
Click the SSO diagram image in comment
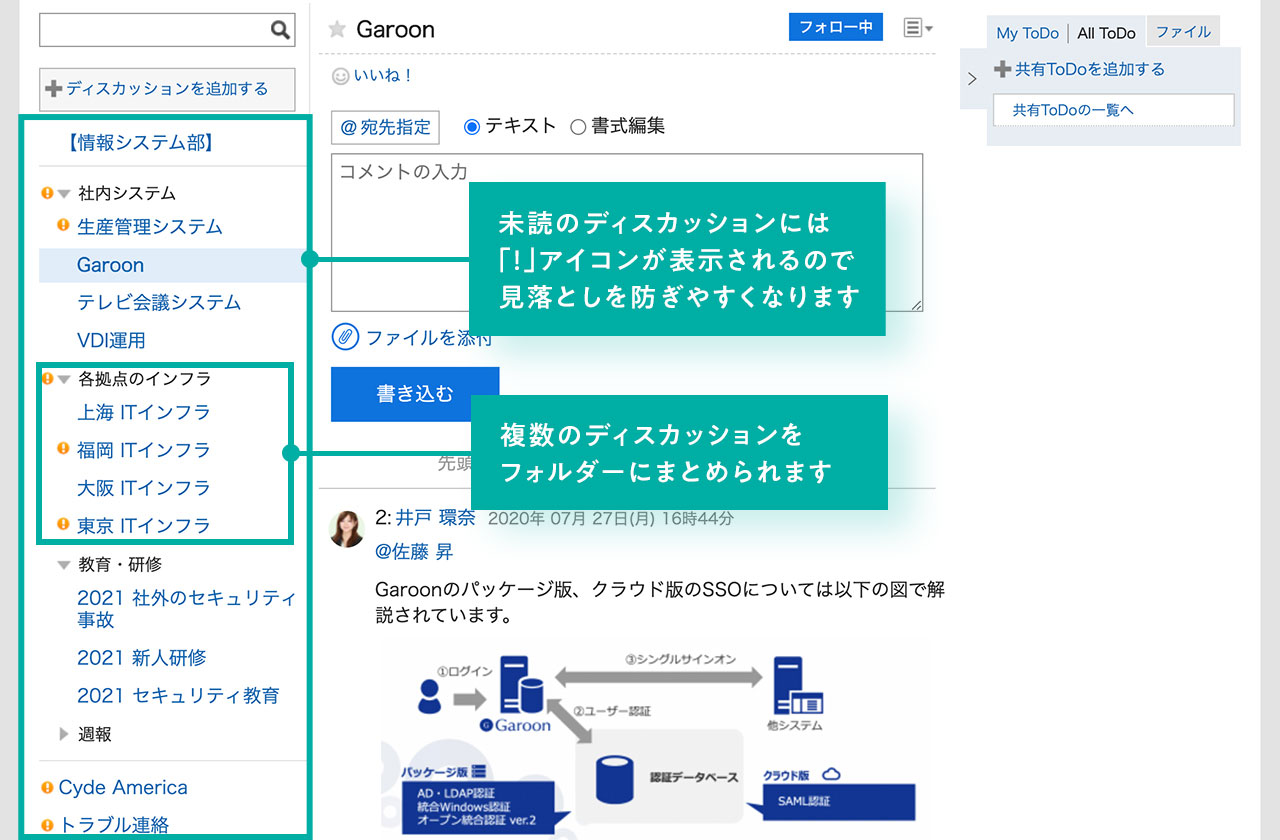coord(655,740)
